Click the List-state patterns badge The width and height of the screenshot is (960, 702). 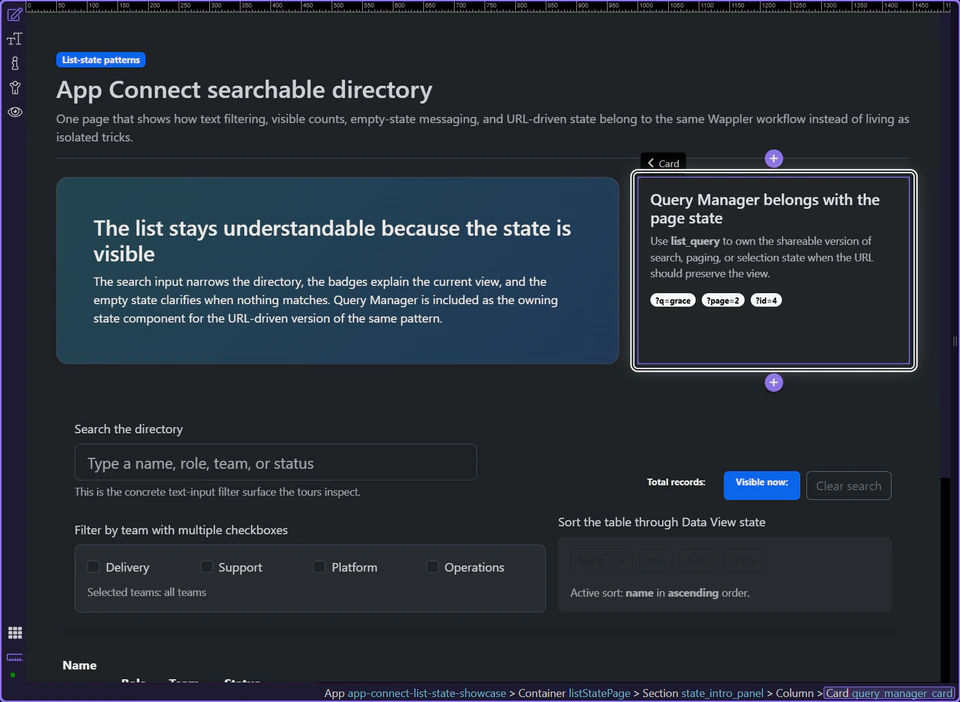point(101,60)
